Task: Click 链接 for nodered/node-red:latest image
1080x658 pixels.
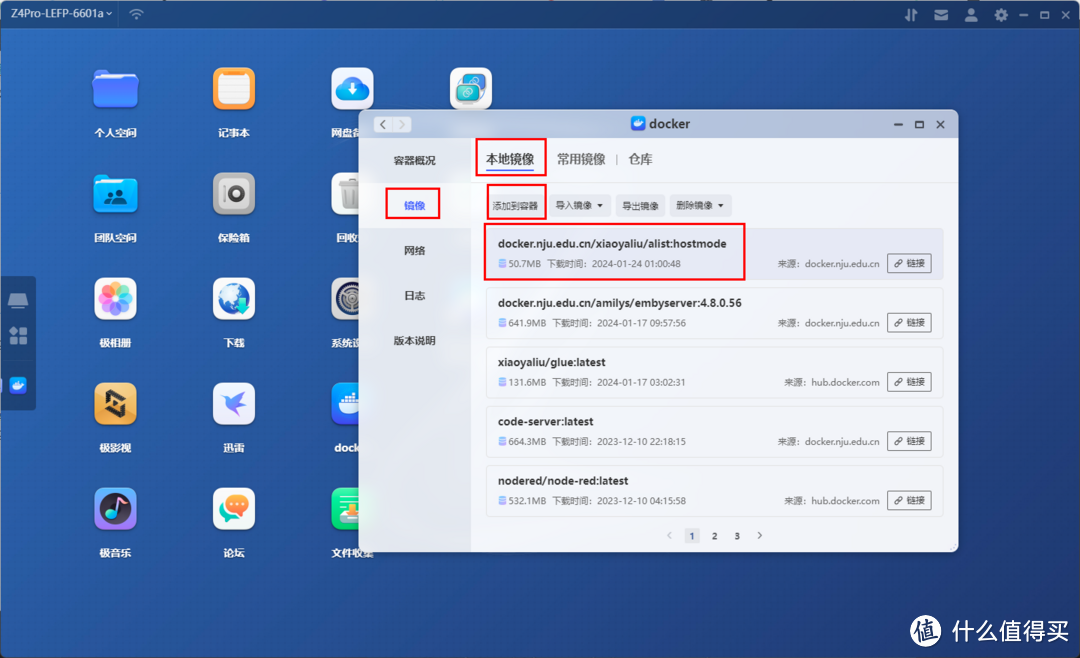Action: (x=909, y=500)
